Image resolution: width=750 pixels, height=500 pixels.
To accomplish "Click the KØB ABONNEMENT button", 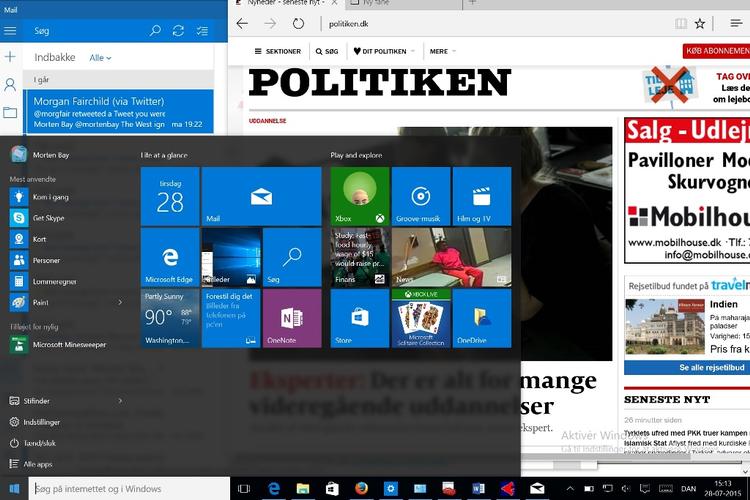I will 716,51.
